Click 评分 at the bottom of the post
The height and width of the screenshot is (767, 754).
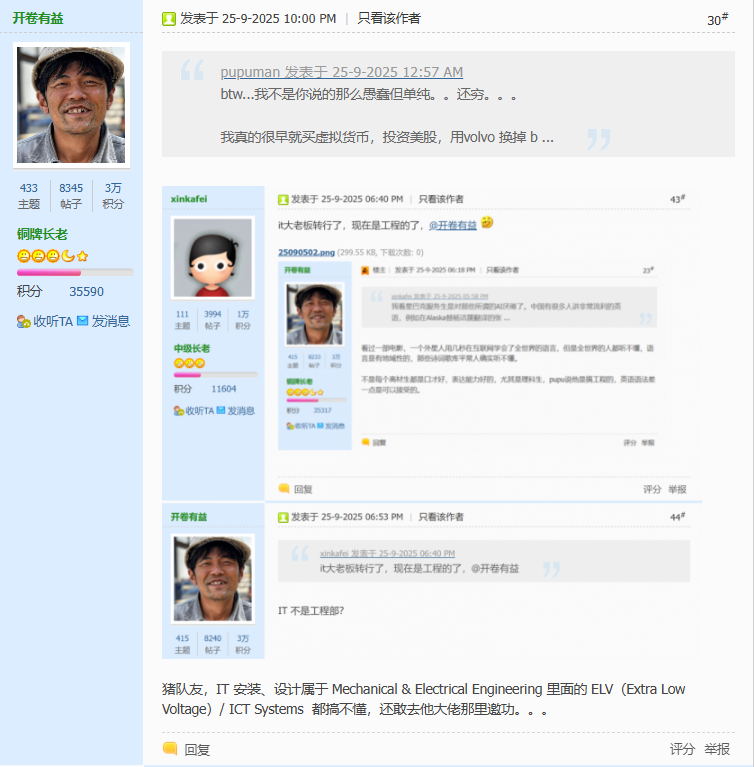[682, 749]
